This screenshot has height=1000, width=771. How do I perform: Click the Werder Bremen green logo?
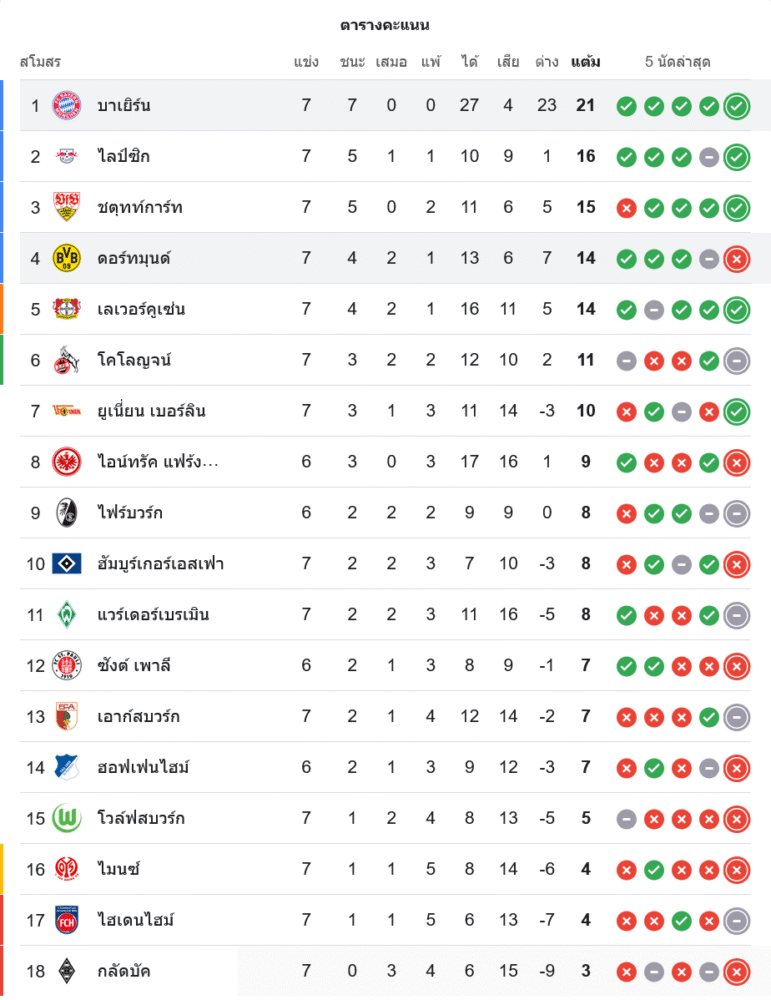(x=66, y=615)
